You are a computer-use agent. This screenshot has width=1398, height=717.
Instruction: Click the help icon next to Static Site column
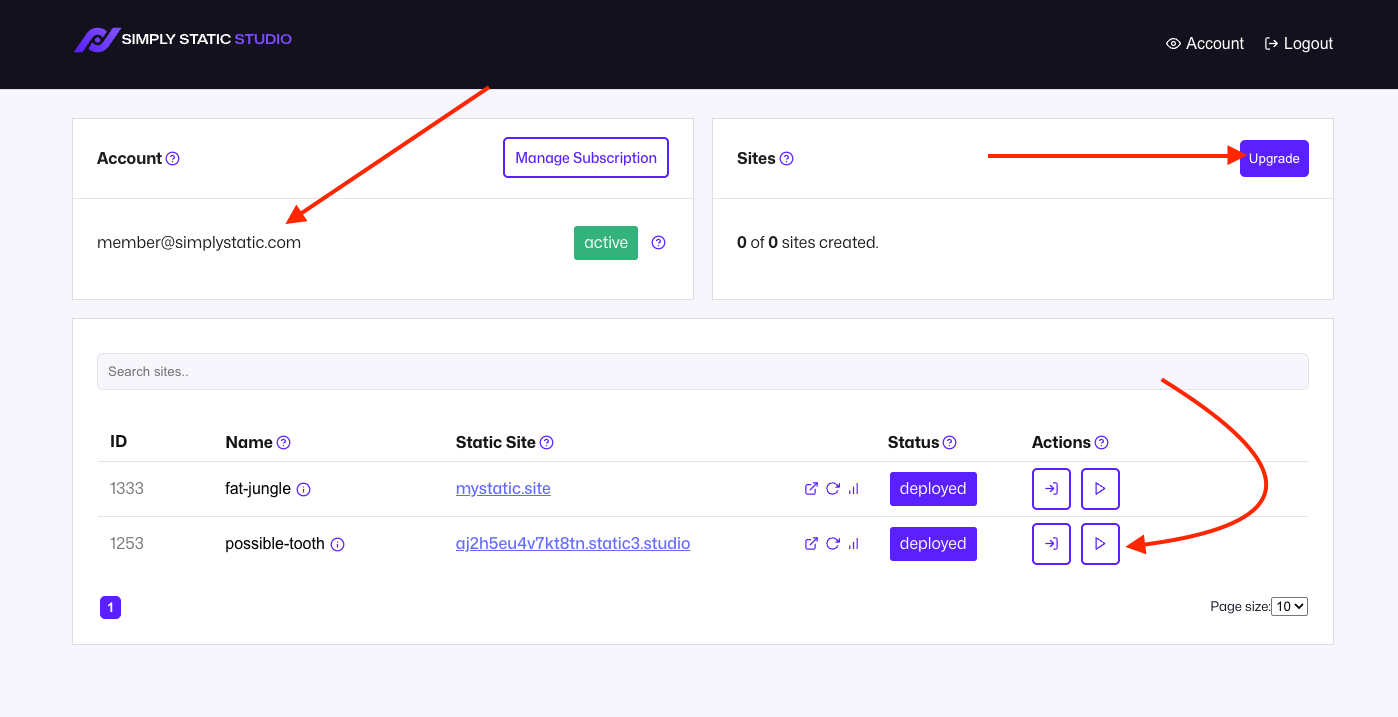[x=547, y=443]
